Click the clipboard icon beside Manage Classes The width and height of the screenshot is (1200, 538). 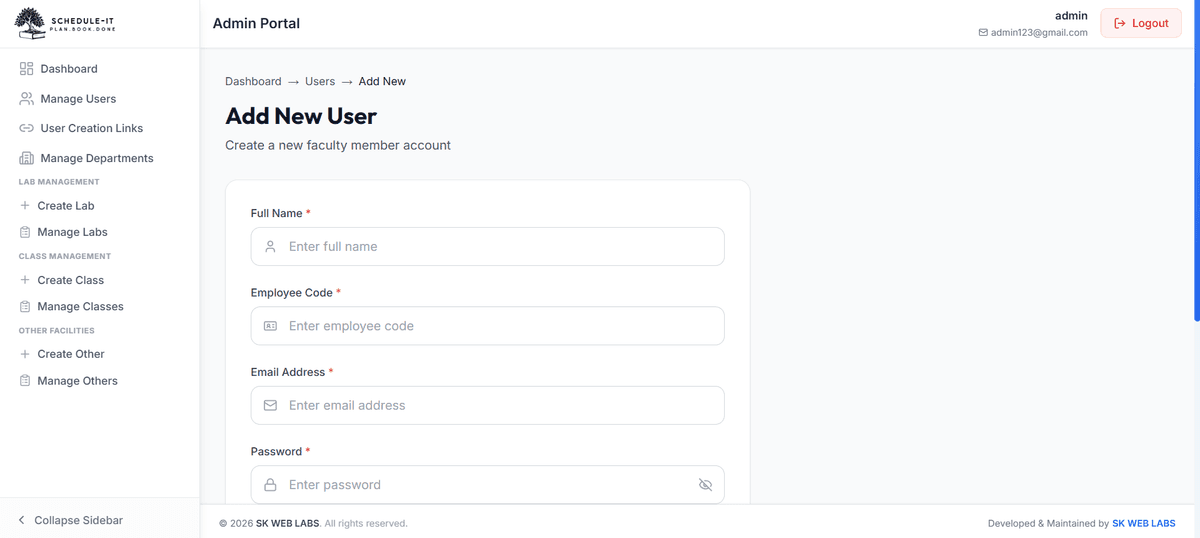[25, 307]
